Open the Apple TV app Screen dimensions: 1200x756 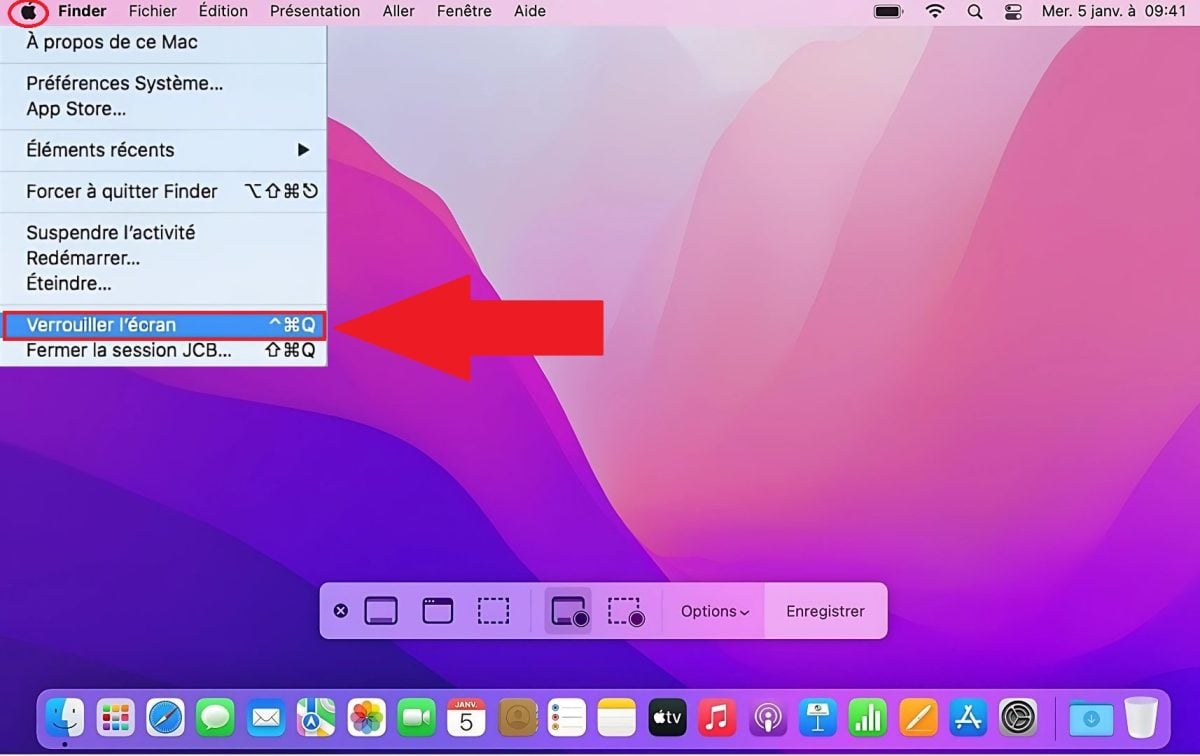click(x=668, y=717)
